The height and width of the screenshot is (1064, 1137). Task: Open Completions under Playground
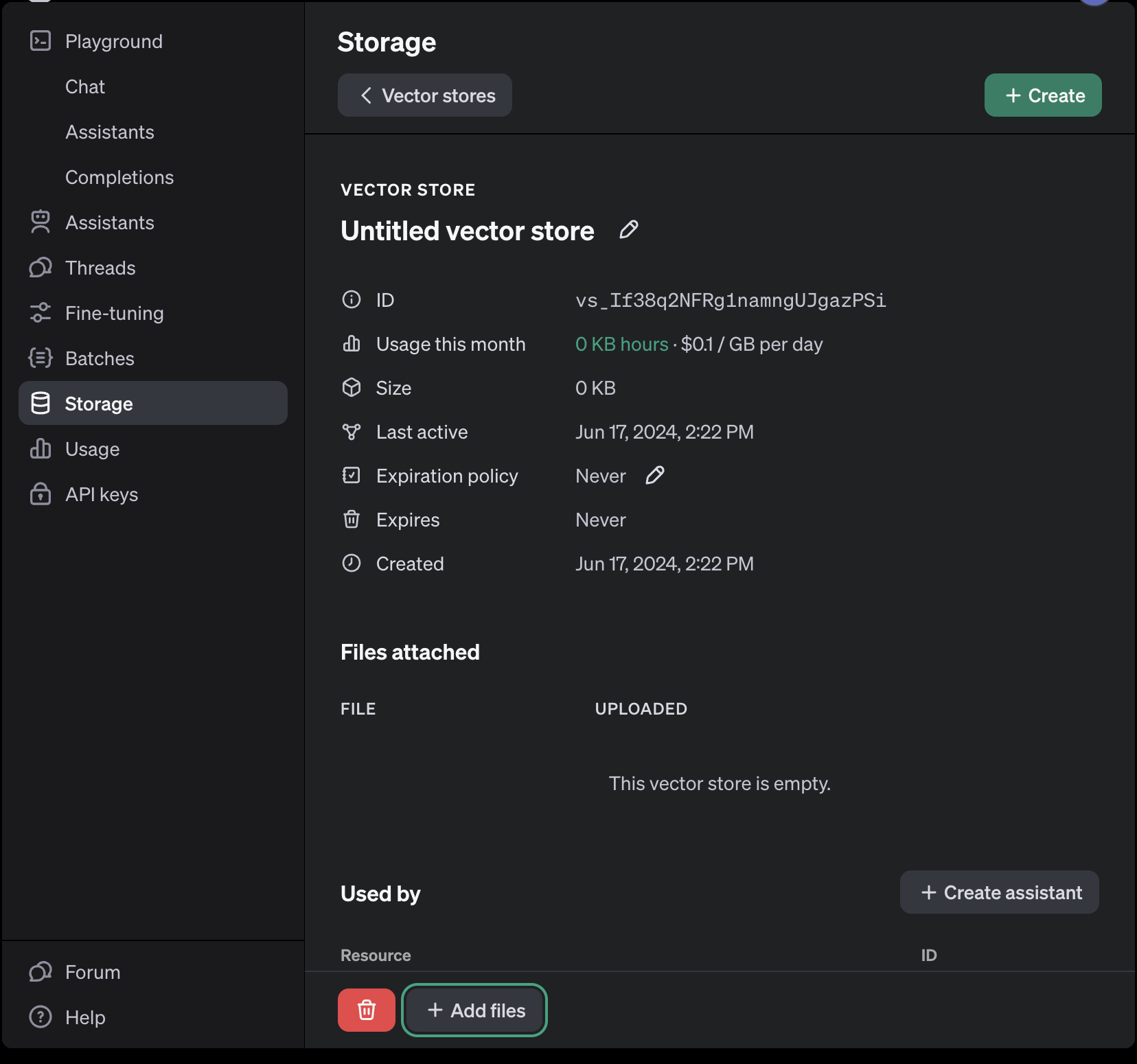(x=119, y=177)
